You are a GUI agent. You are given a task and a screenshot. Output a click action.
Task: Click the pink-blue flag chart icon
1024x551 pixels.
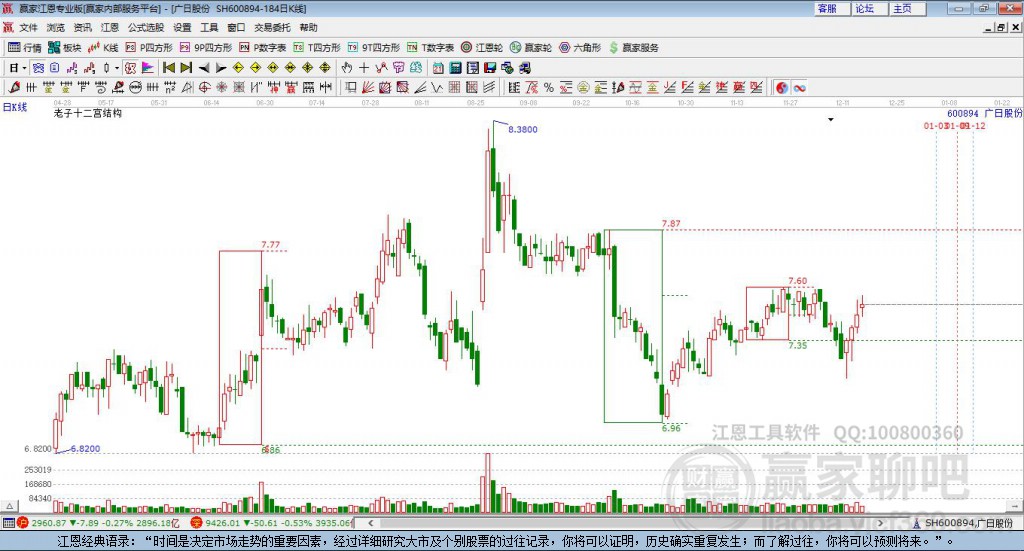148,68
